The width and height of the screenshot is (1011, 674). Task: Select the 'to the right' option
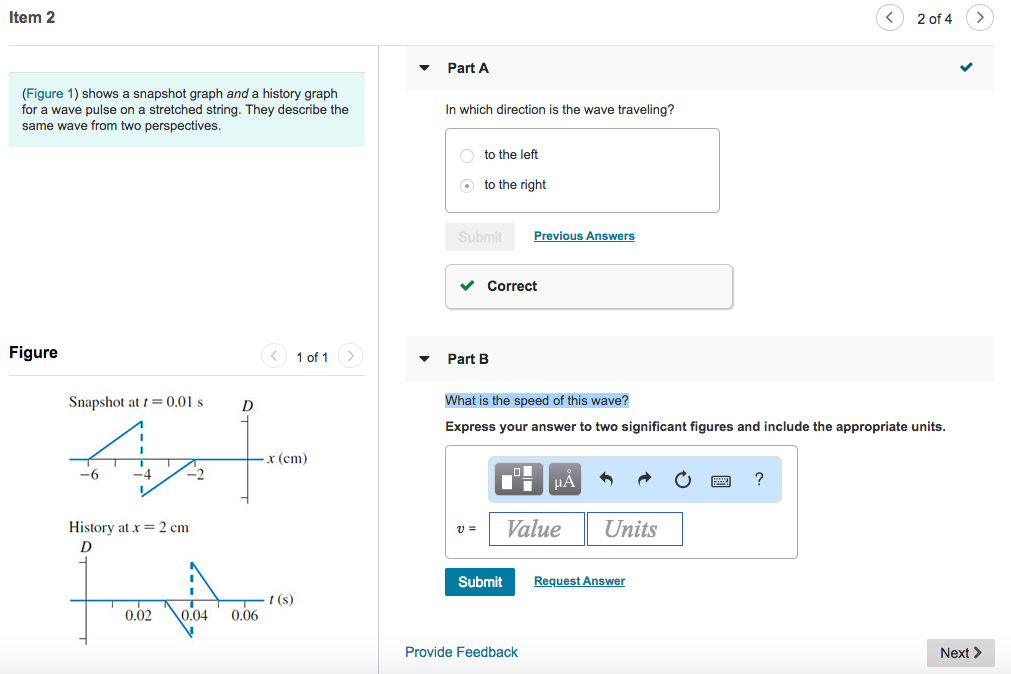[467, 186]
